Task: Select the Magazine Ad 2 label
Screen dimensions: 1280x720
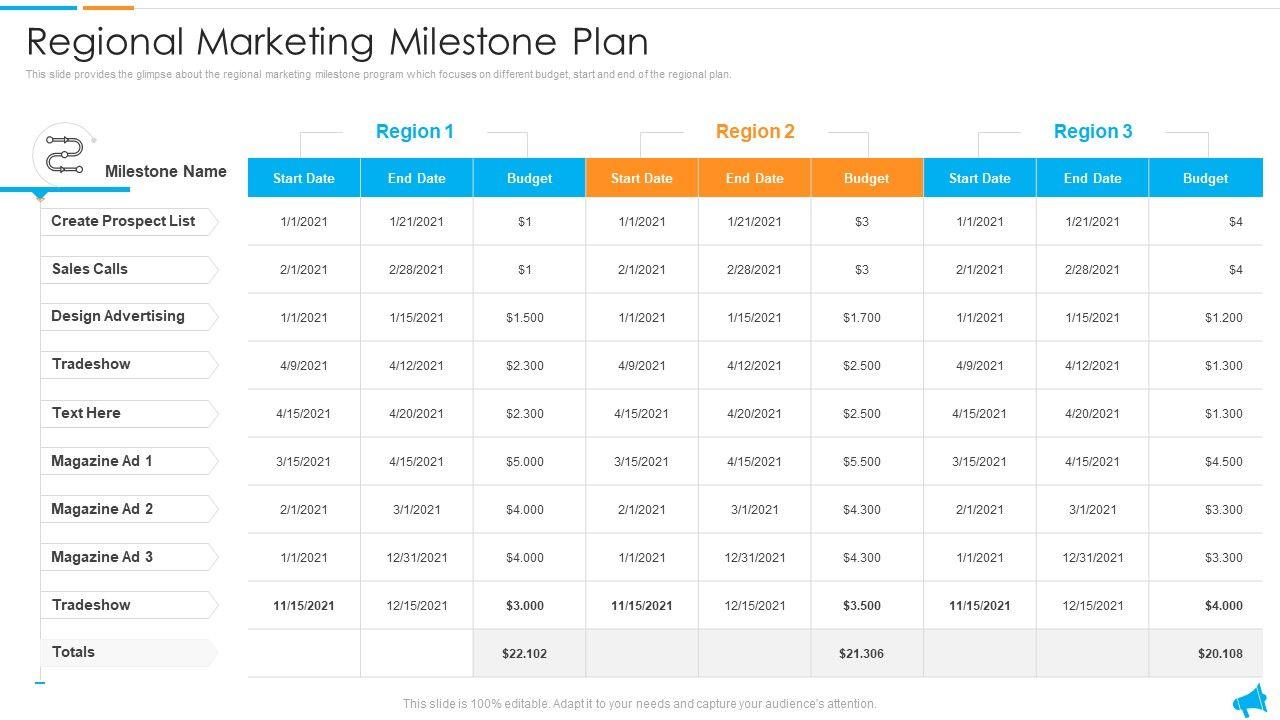Action: point(102,509)
